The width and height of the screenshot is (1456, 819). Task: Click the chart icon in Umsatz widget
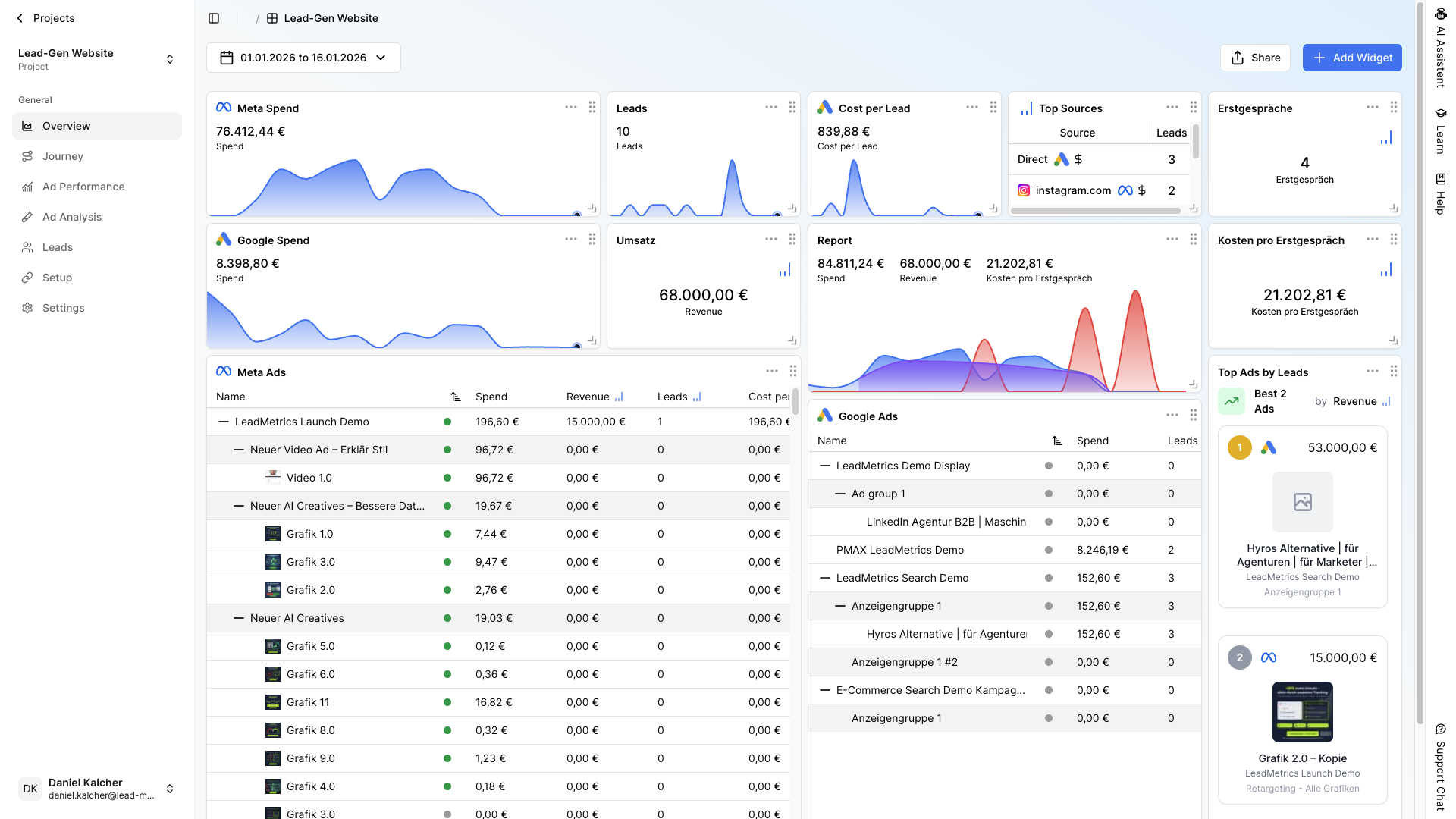[x=785, y=270]
